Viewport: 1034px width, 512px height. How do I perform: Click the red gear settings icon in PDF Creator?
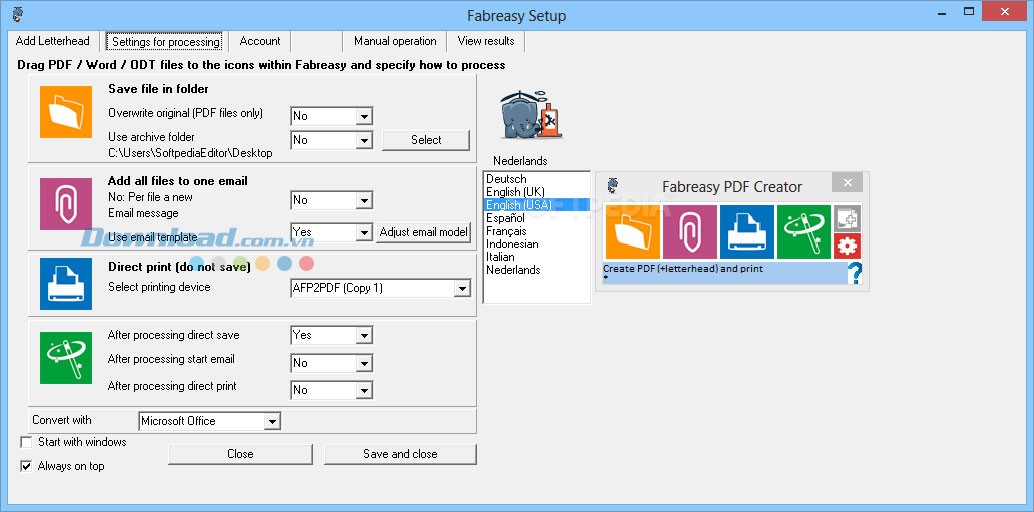pyautogui.click(x=847, y=246)
